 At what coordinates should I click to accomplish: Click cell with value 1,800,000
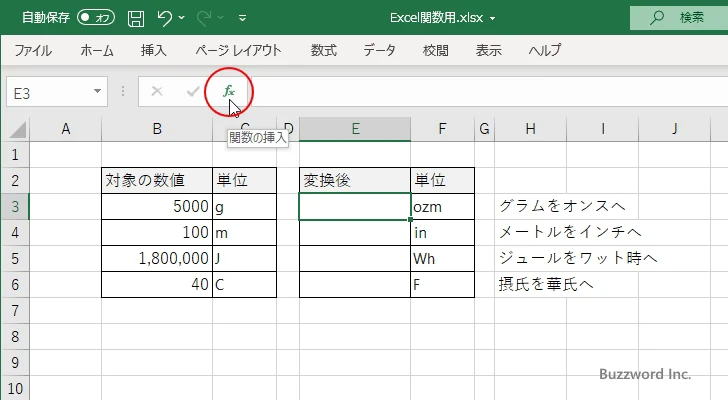coord(157,258)
